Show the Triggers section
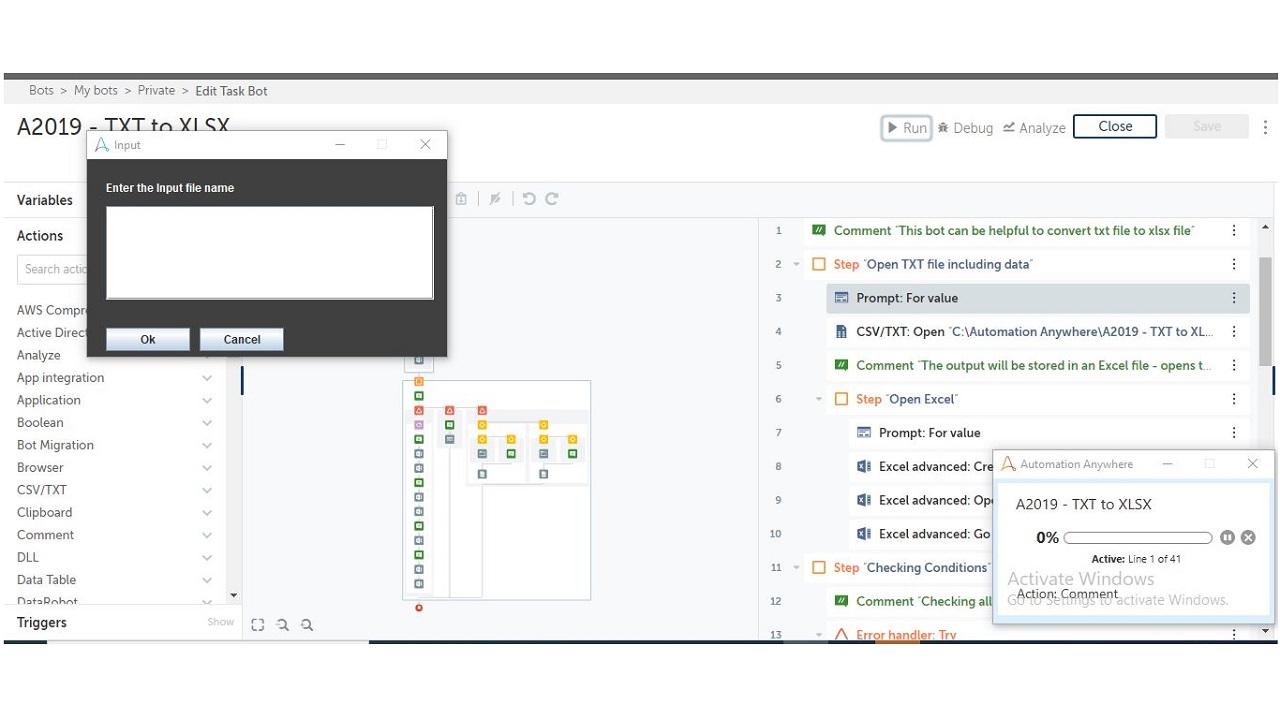Viewport: 1280px width, 720px height. (221, 622)
